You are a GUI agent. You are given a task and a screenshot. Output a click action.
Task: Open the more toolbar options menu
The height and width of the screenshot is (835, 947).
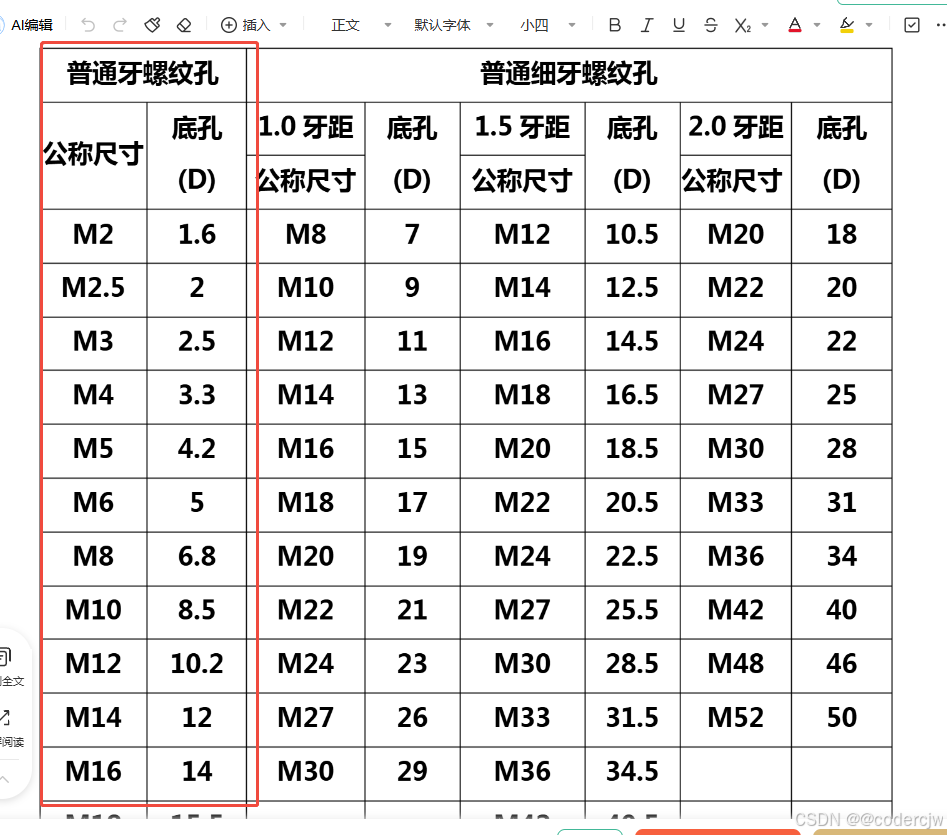tap(940, 25)
